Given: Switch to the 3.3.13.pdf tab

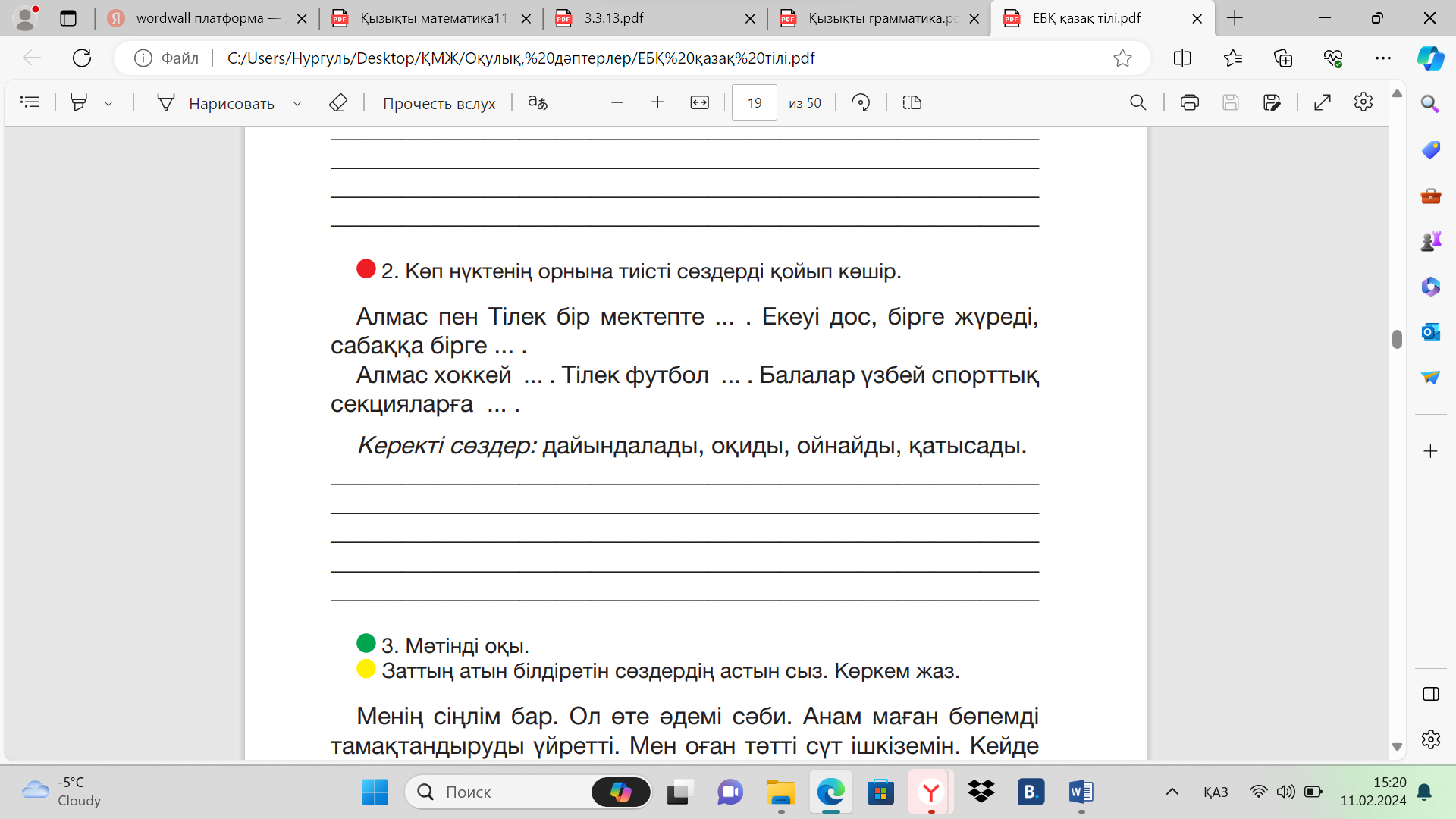Looking at the screenshot, I should tap(614, 18).
